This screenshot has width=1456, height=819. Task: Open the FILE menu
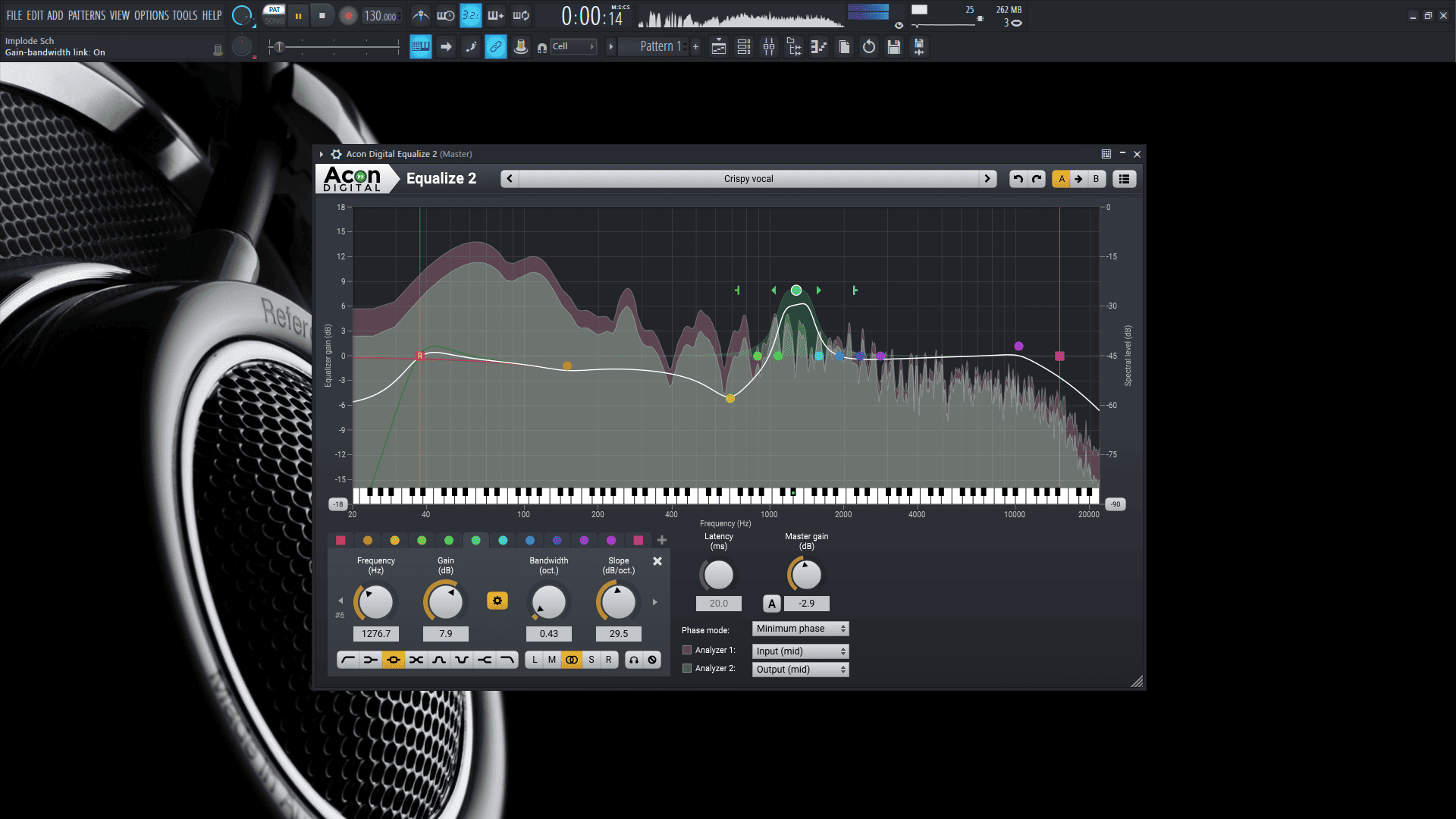pos(14,15)
